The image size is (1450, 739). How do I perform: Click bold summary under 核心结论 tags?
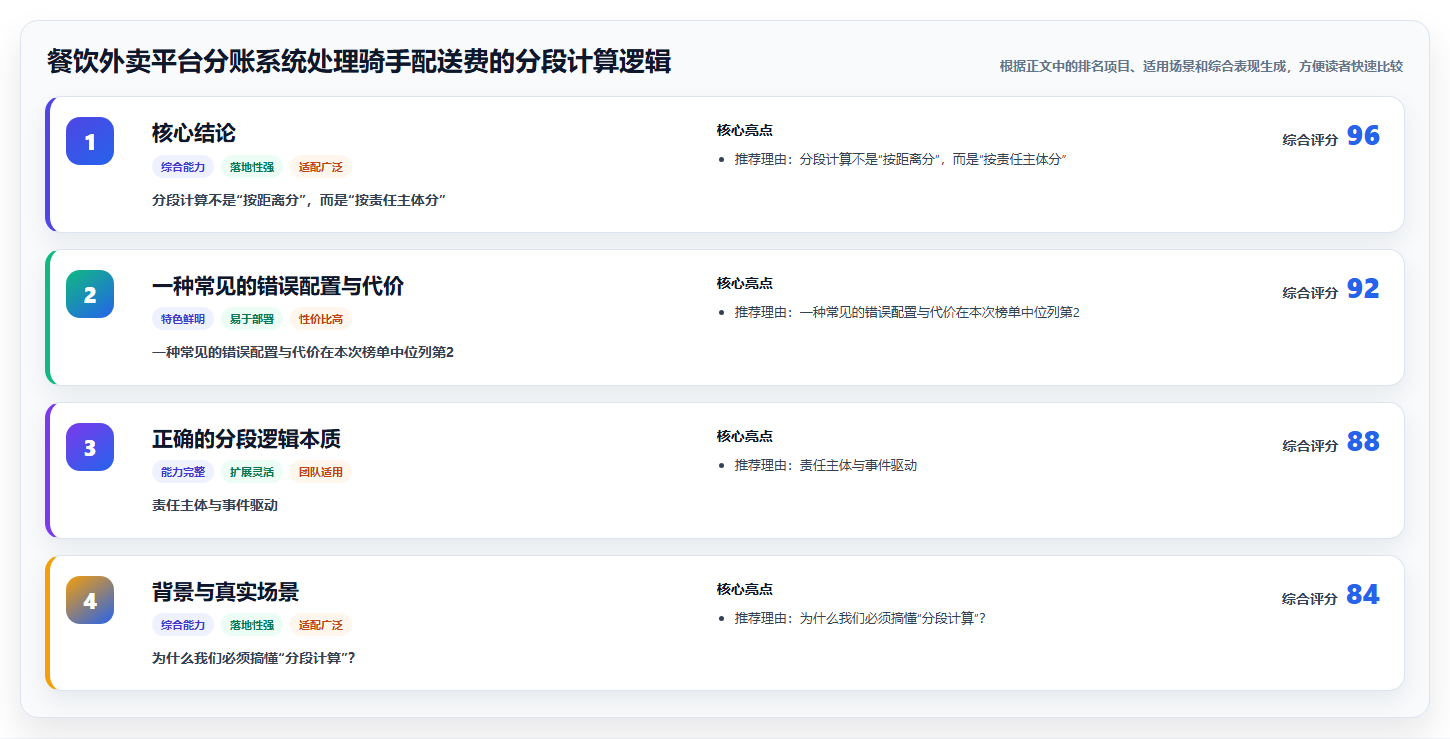pos(299,200)
